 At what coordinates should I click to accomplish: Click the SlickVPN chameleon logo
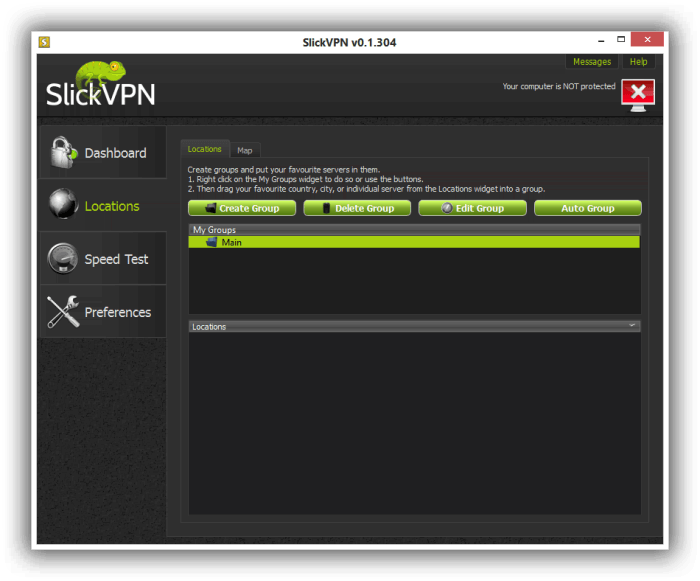[x=100, y=84]
